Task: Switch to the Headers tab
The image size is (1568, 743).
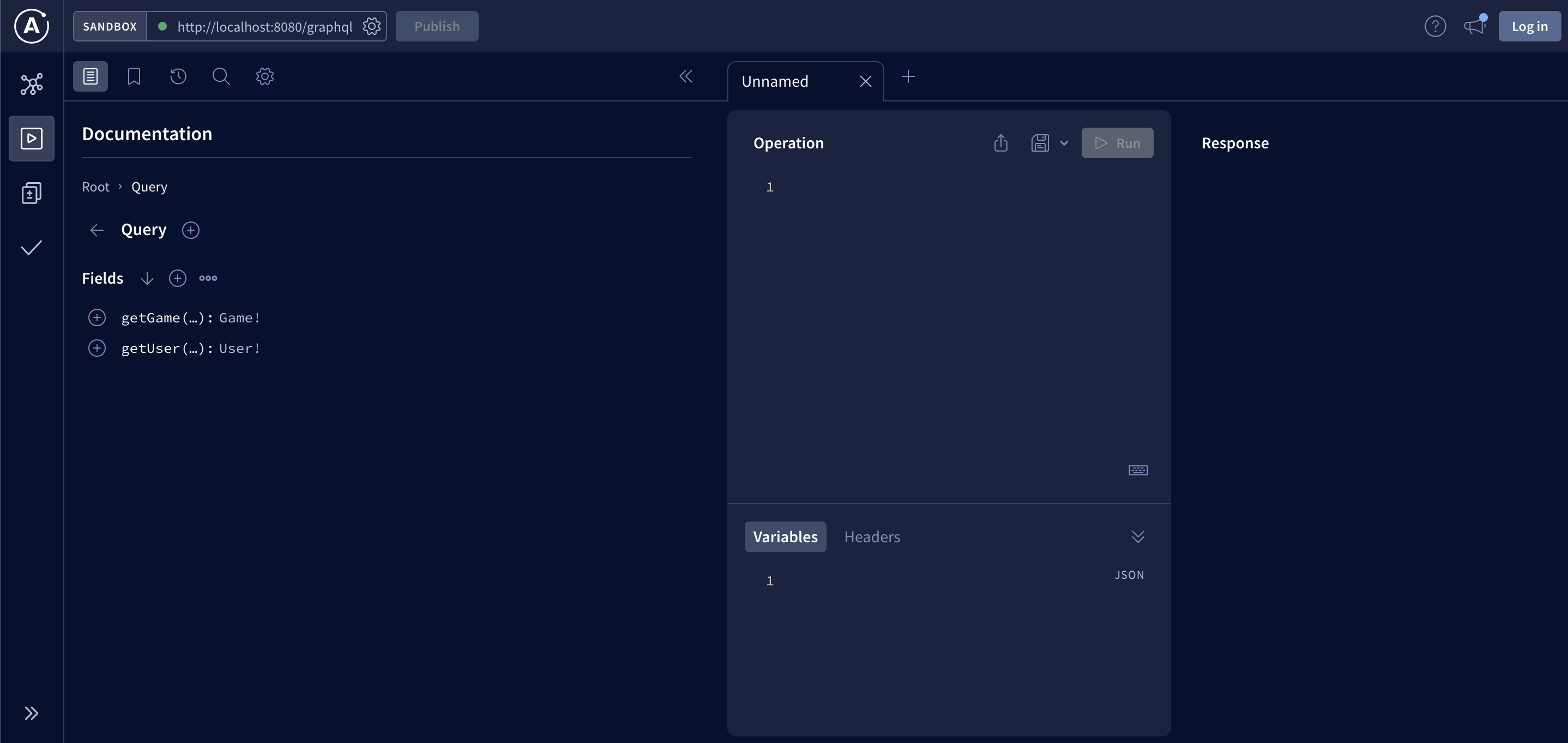Action: pyautogui.click(x=872, y=537)
